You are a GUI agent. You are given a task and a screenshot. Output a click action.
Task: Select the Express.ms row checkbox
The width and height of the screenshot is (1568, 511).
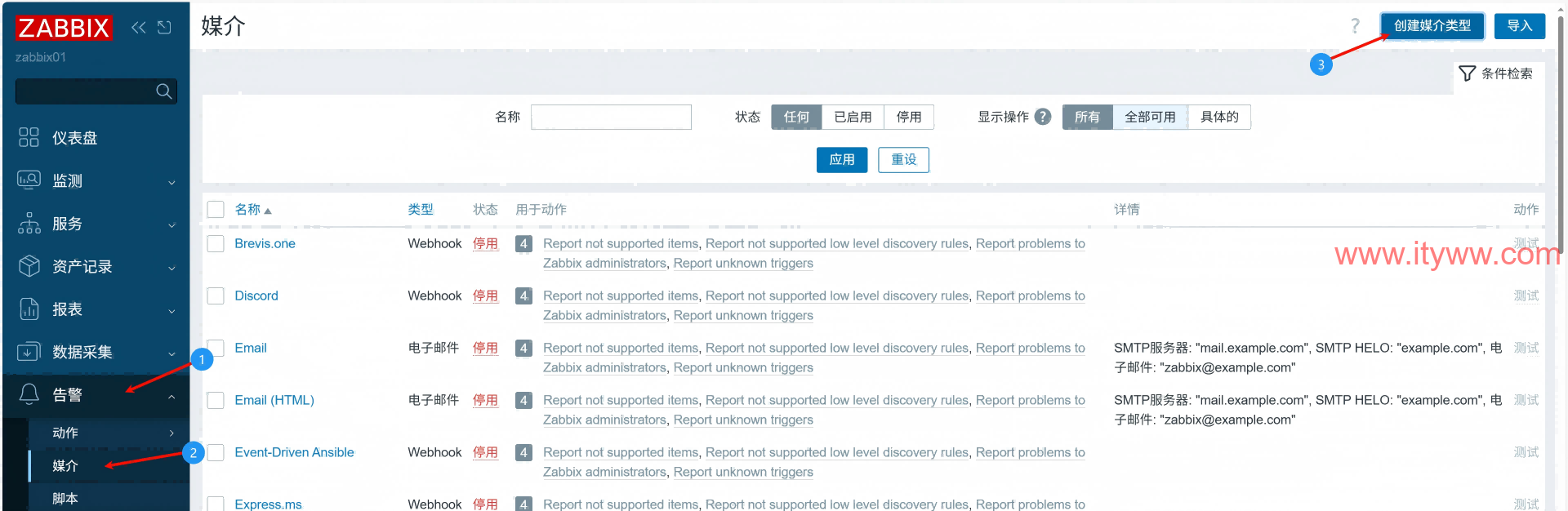tap(216, 504)
